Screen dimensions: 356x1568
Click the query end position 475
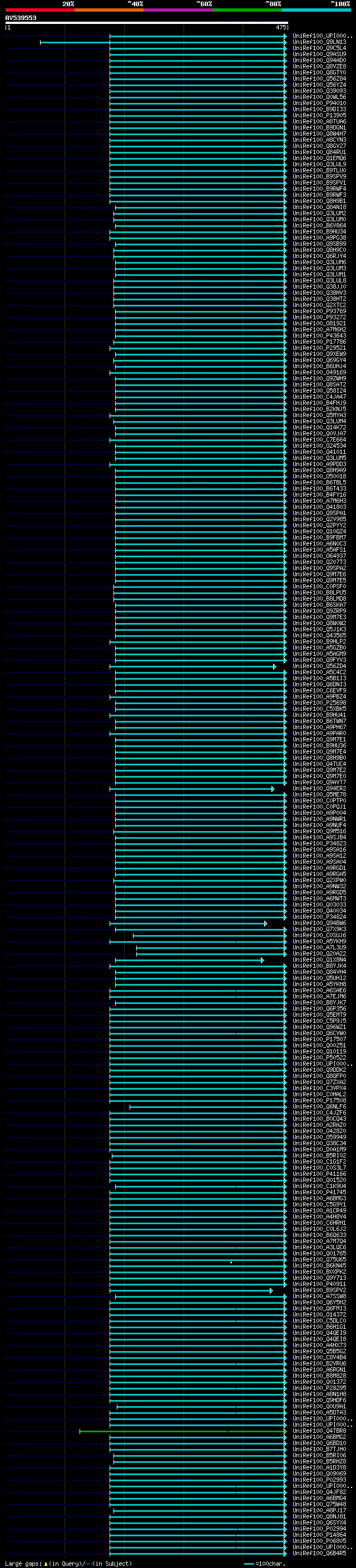pyautogui.click(x=281, y=27)
